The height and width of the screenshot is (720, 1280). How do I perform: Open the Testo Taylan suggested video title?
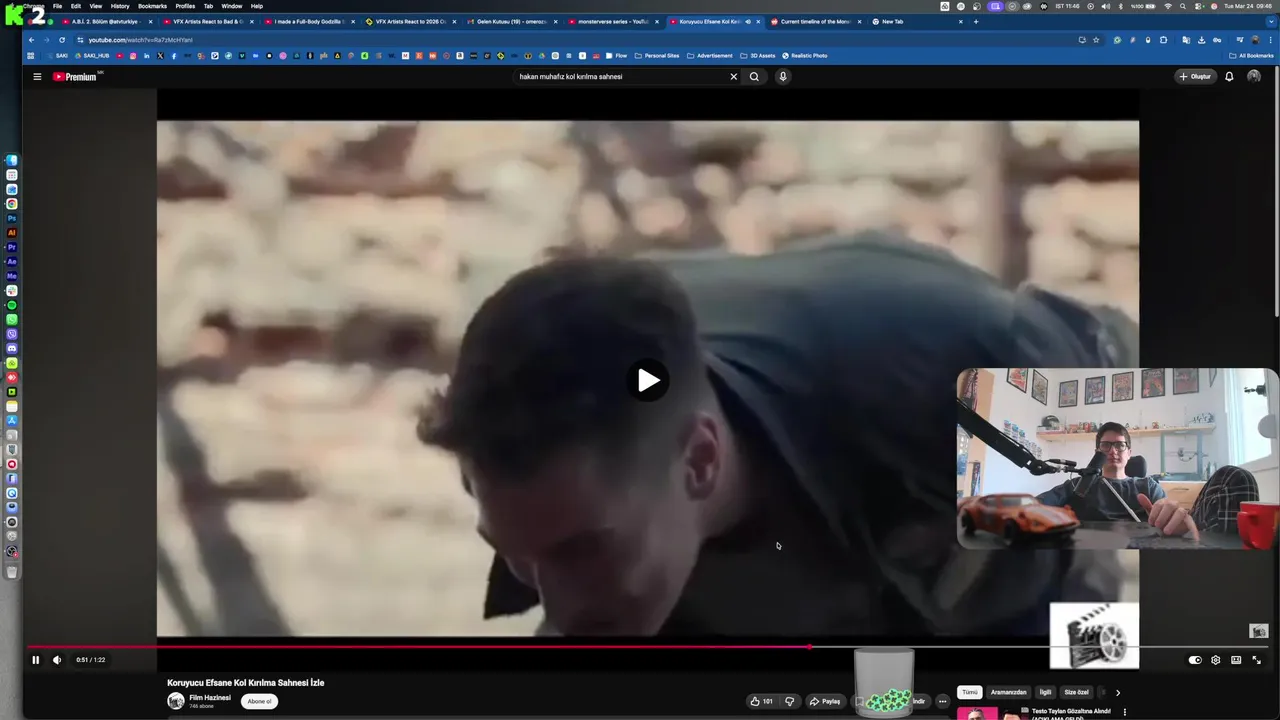click(1071, 714)
